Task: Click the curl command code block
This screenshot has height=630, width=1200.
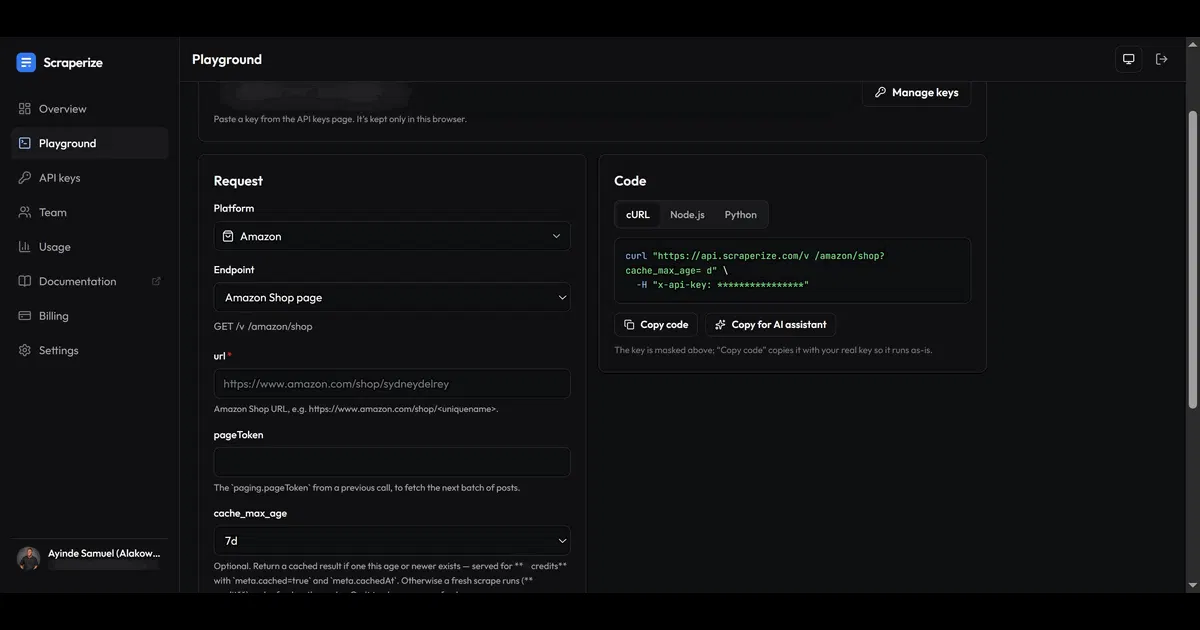Action: [x=793, y=270]
